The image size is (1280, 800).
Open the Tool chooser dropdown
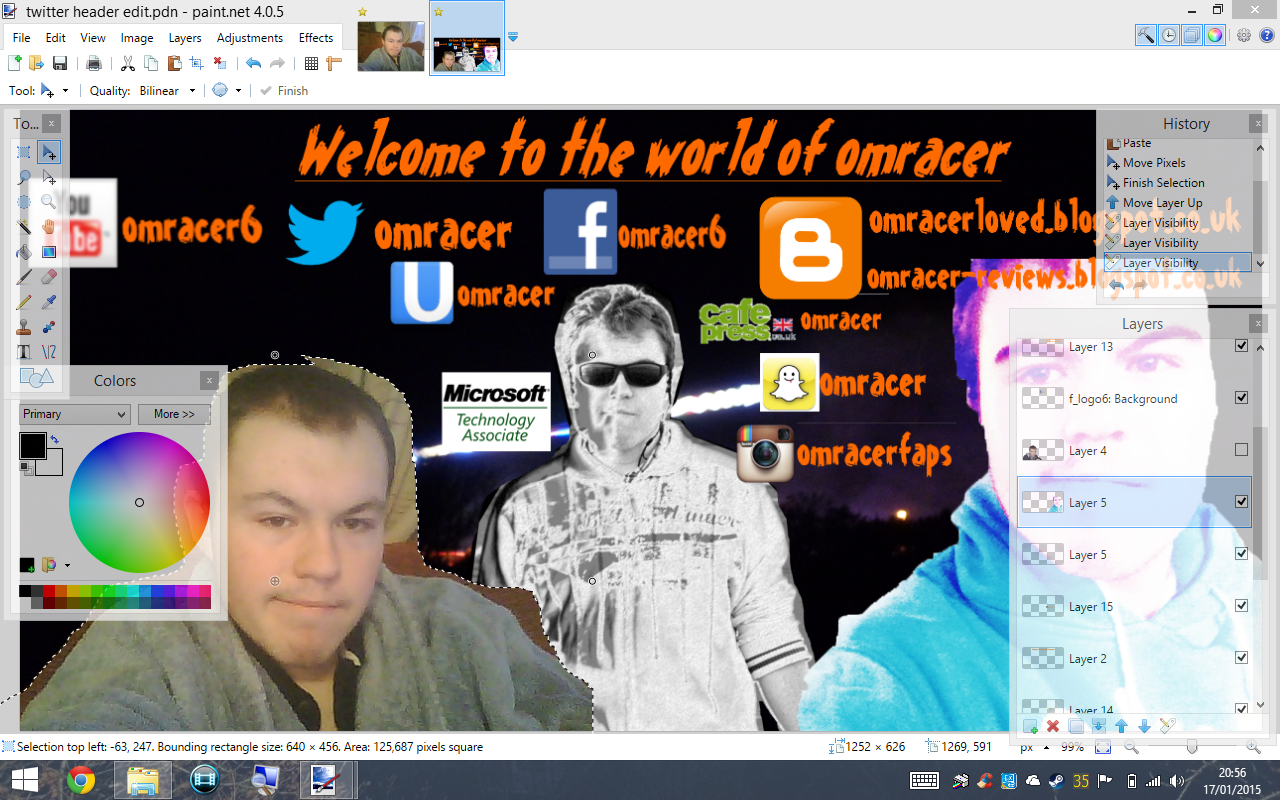55,91
